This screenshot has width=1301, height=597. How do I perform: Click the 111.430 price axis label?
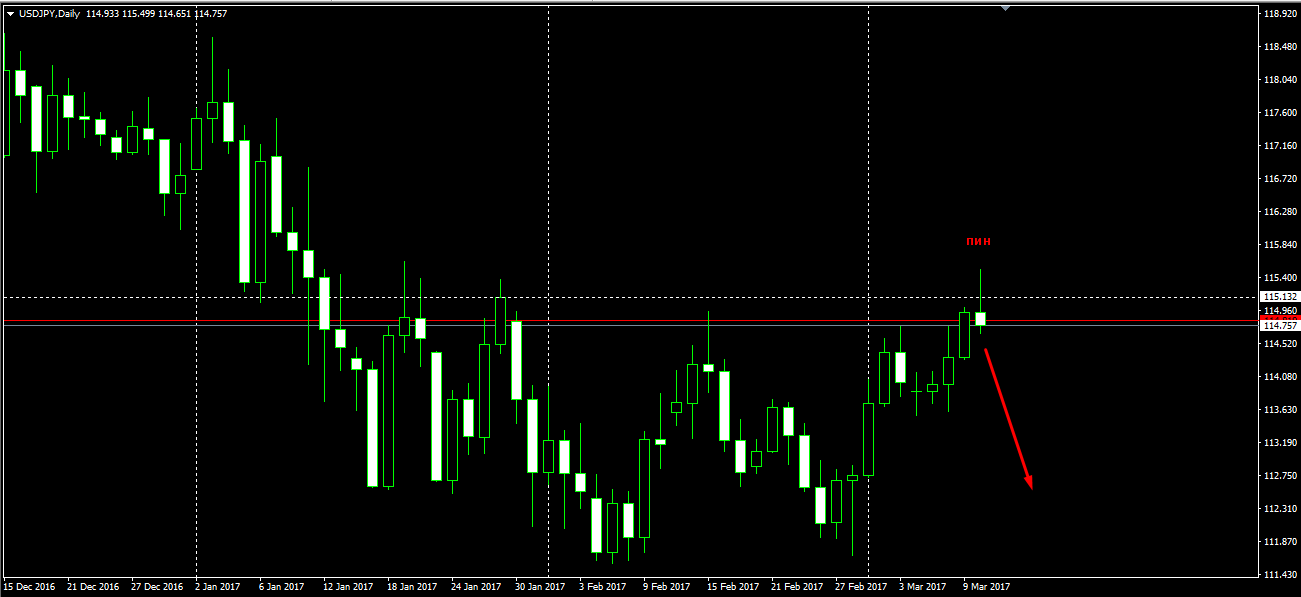pyautogui.click(x=1280, y=575)
